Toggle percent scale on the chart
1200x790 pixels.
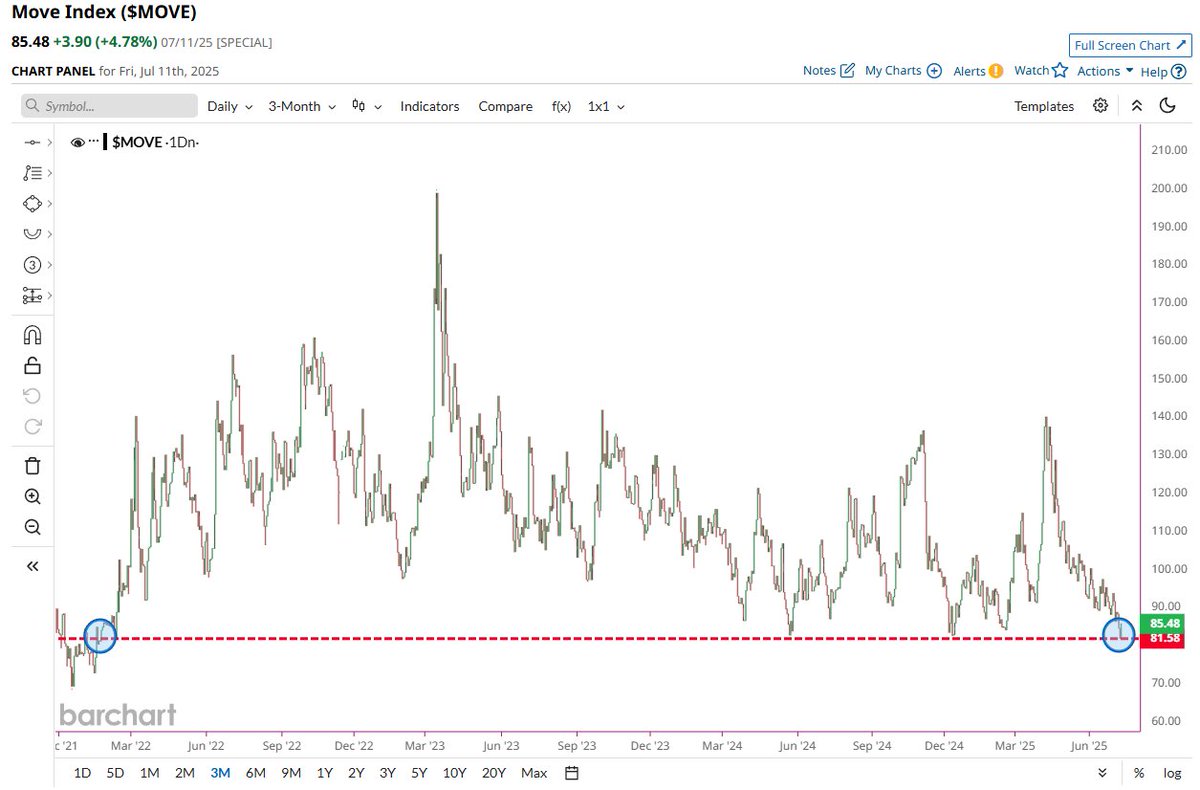[1139, 773]
